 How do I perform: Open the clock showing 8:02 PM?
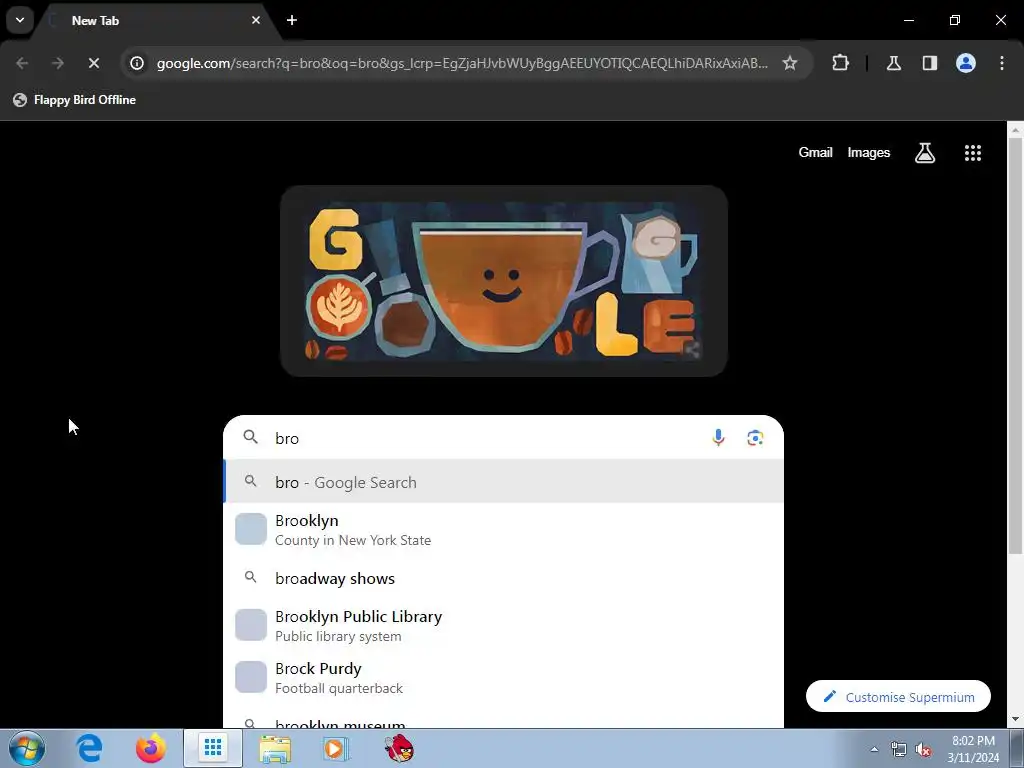point(973,749)
